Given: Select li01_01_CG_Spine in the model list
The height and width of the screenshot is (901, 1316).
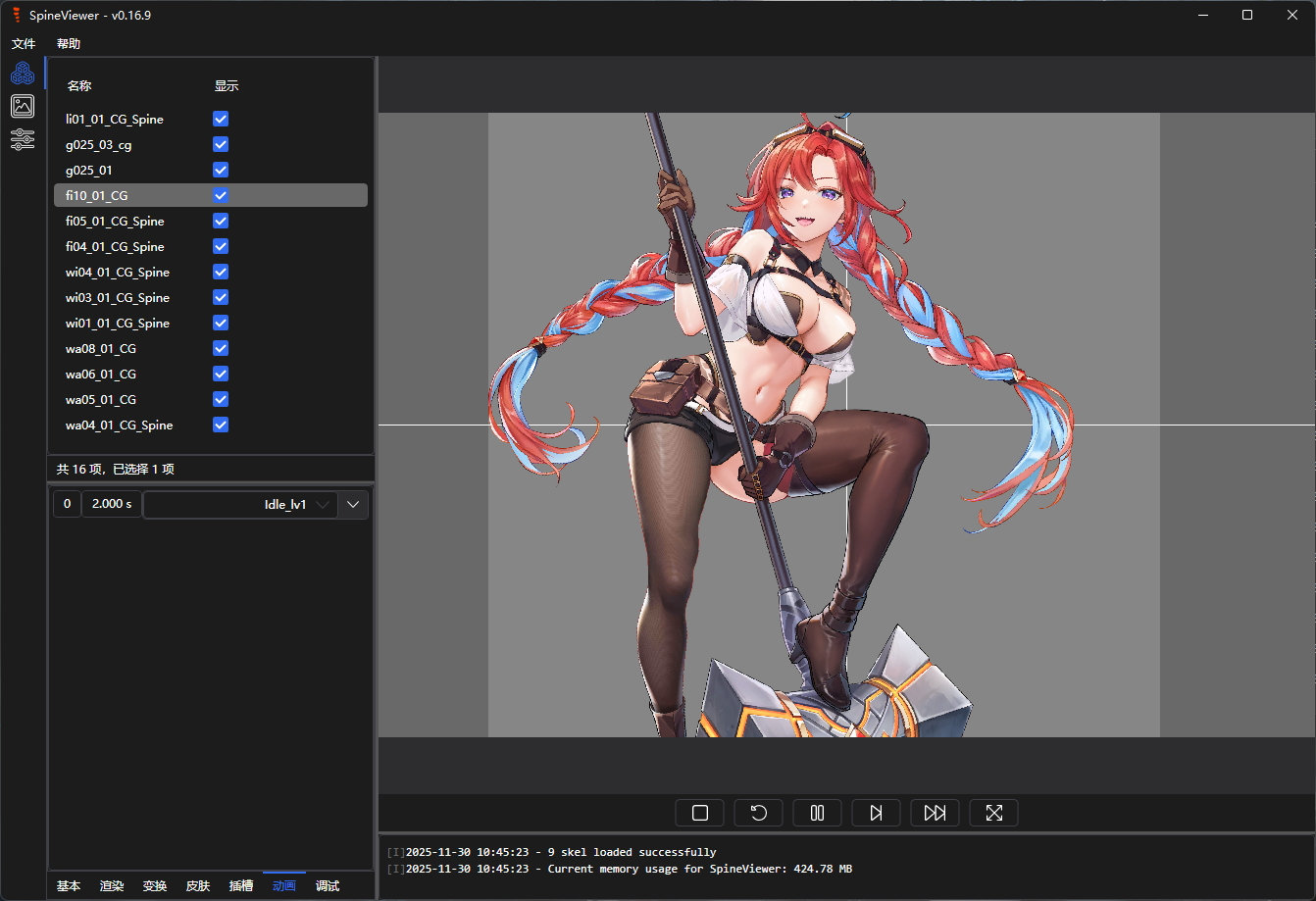Looking at the screenshot, I should pos(211,119).
